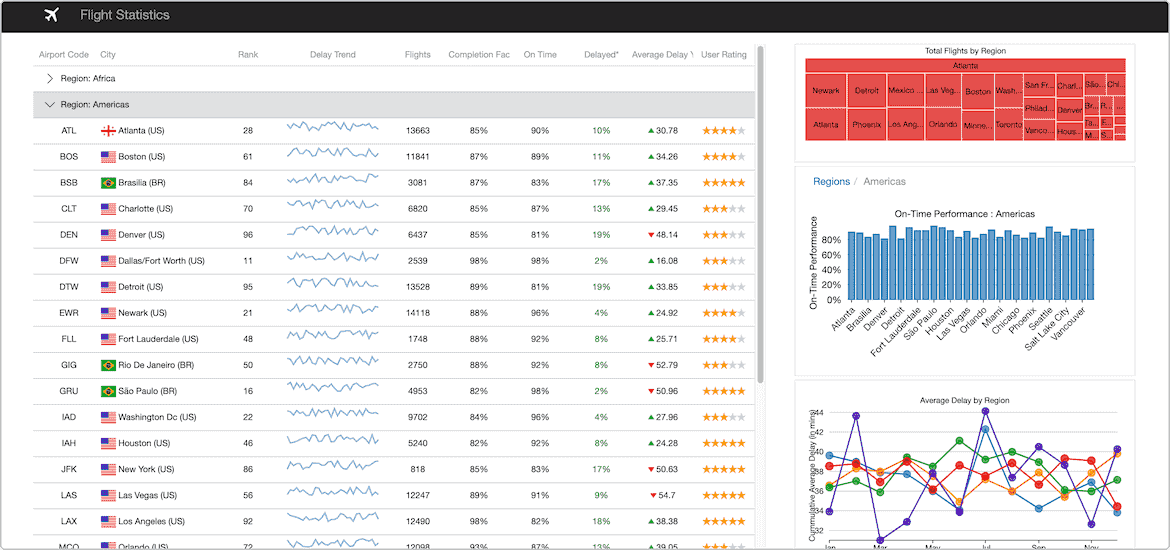Click the star rating for Brasilia row
Screen dimensions: 1170x550
pos(723,183)
